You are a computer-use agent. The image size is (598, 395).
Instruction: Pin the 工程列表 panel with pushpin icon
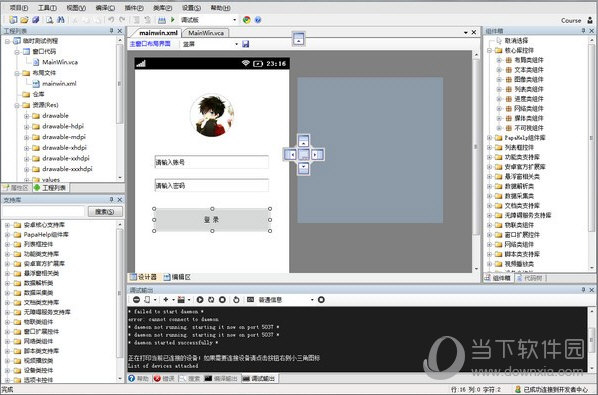pos(111,31)
